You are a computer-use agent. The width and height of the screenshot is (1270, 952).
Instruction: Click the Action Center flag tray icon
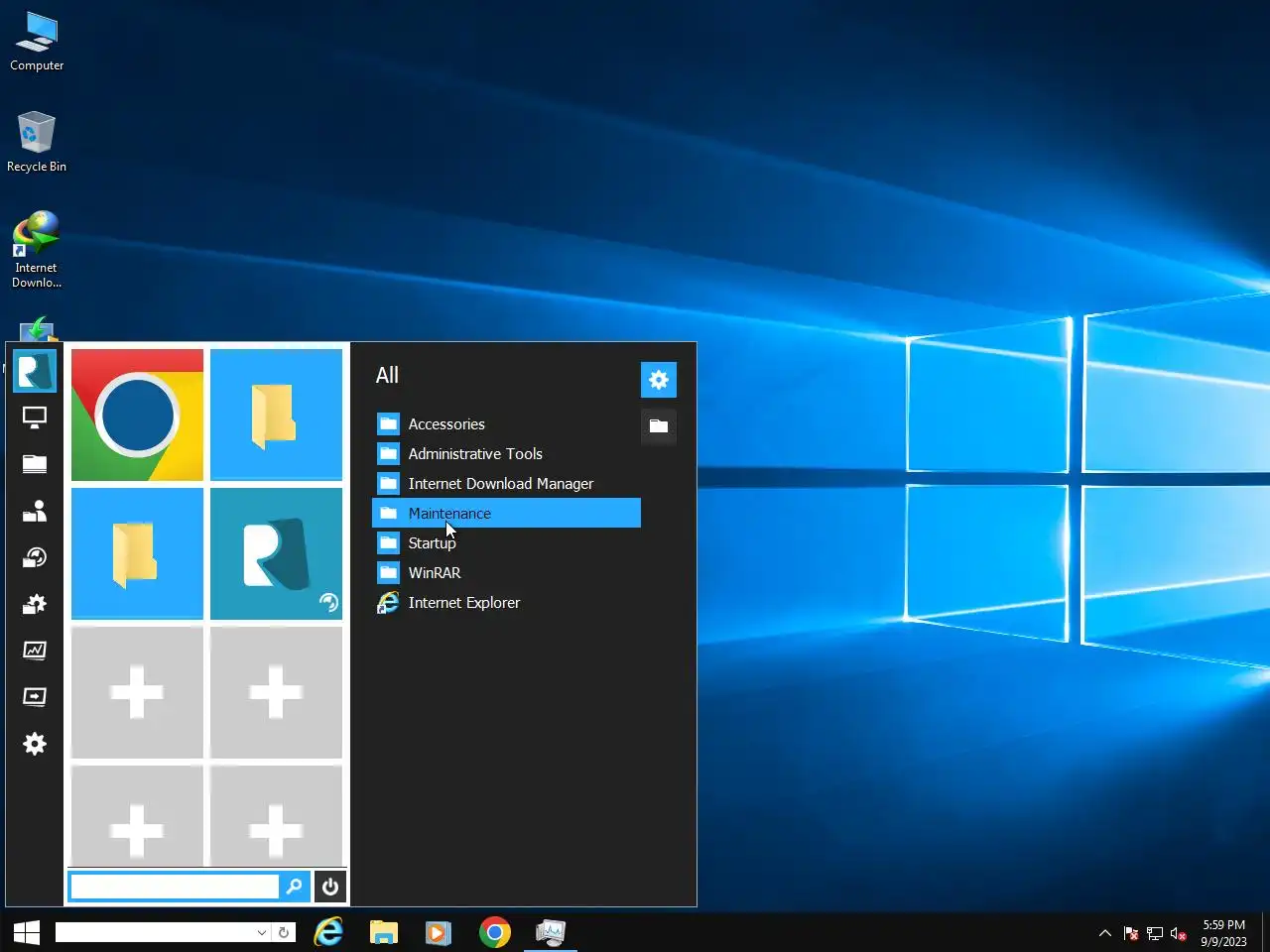pyautogui.click(x=1131, y=933)
